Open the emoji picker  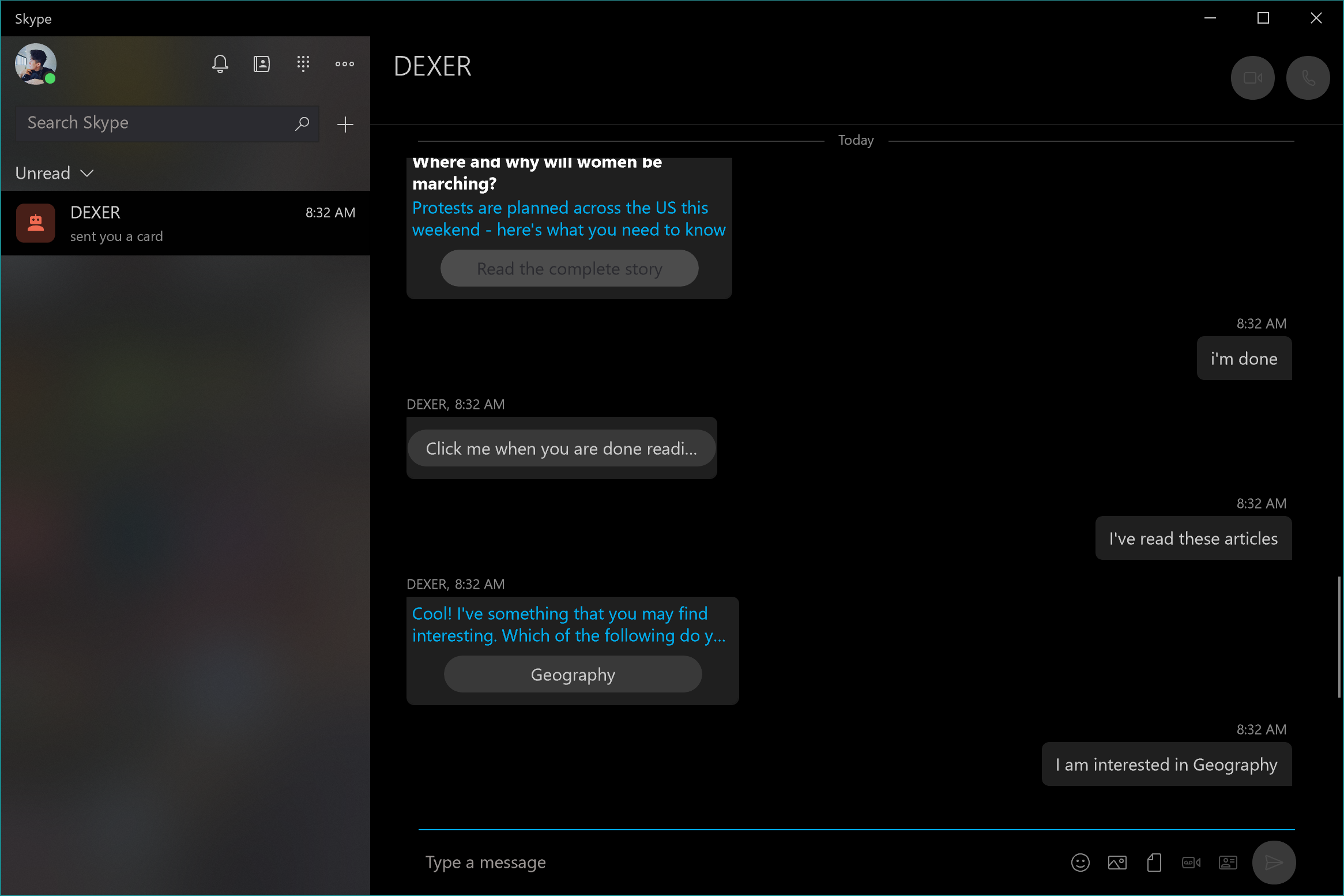(1080, 863)
